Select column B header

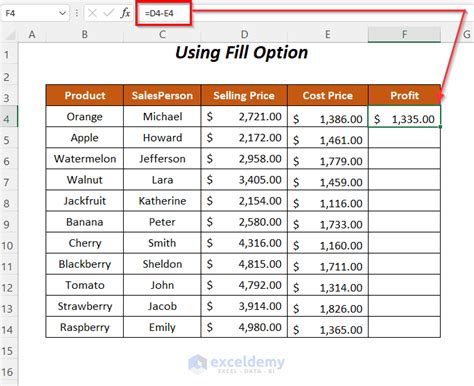85,35
